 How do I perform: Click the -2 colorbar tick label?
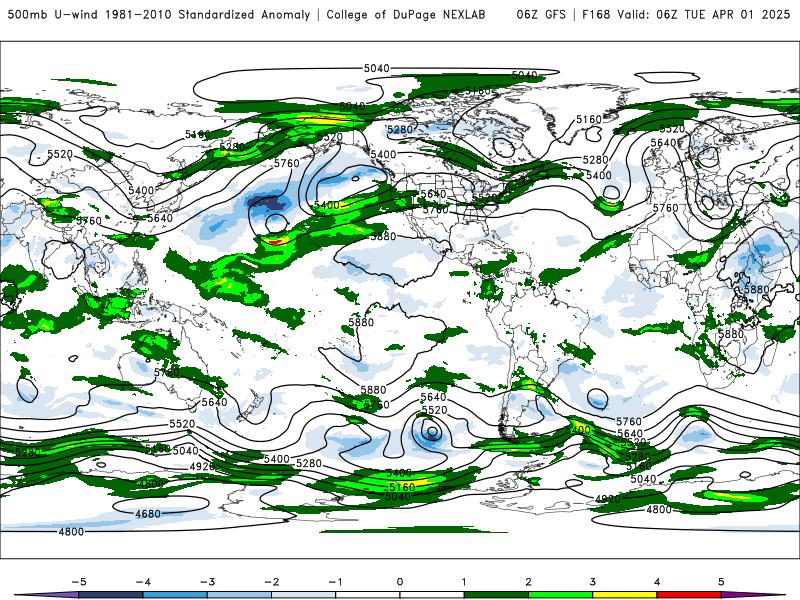(x=271, y=582)
